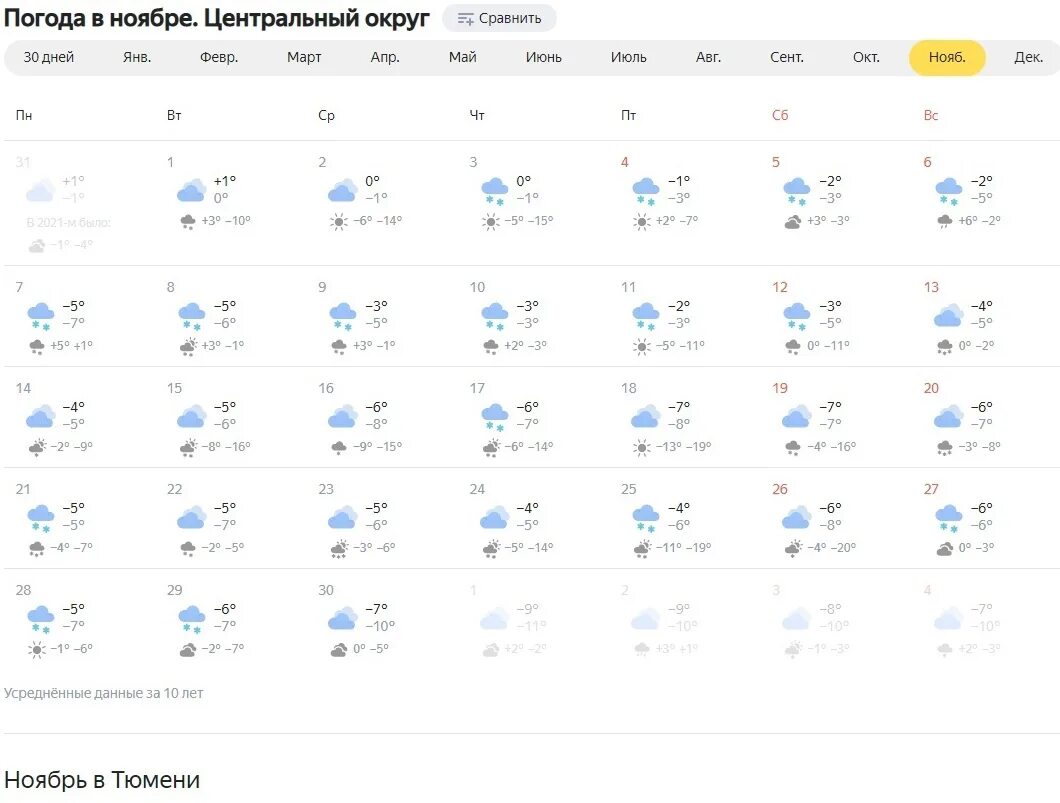Click the cloud icon for November 2
This screenshot has height=803, width=1060.
pyautogui.click(x=343, y=190)
